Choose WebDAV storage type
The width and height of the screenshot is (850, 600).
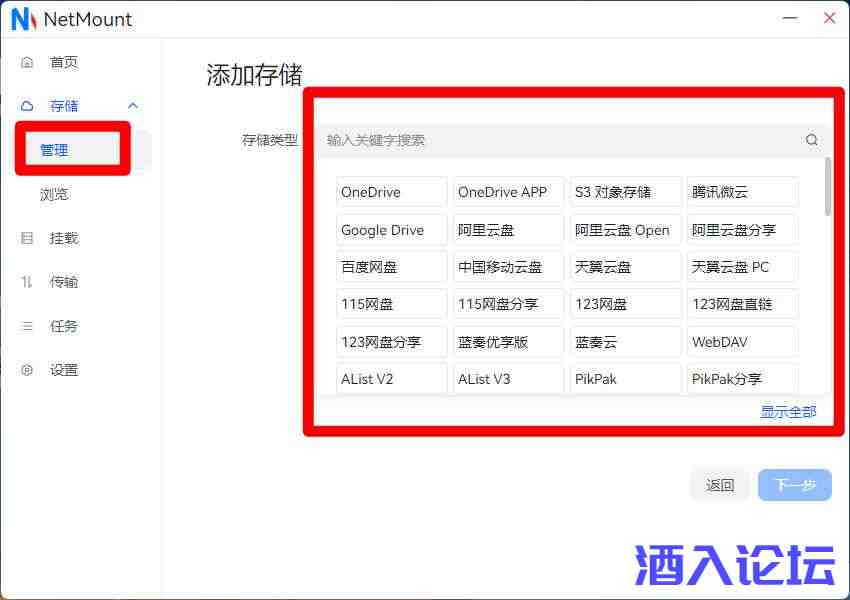pos(743,342)
